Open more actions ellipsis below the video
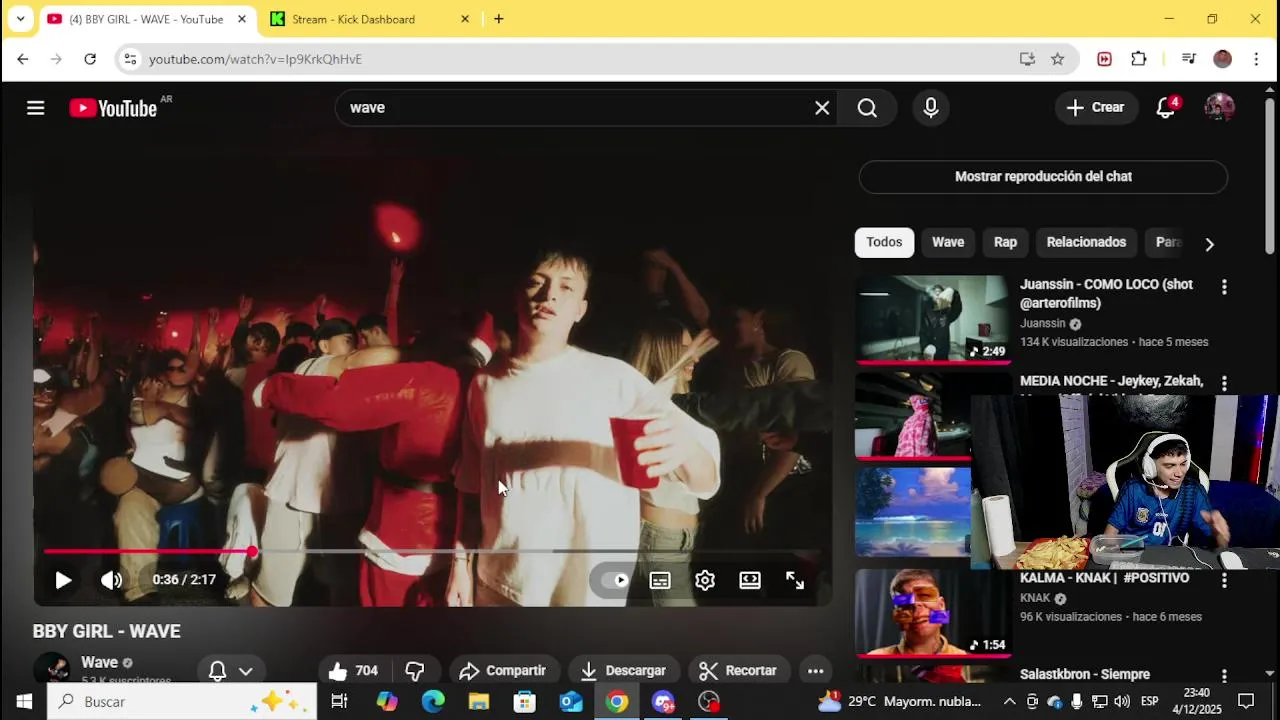This screenshot has width=1280, height=720. tap(815, 671)
